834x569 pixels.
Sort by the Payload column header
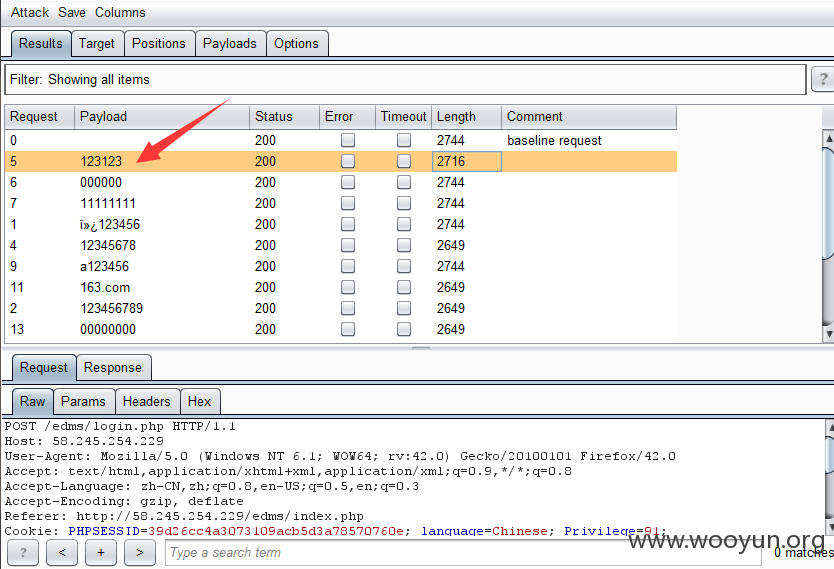[162, 117]
